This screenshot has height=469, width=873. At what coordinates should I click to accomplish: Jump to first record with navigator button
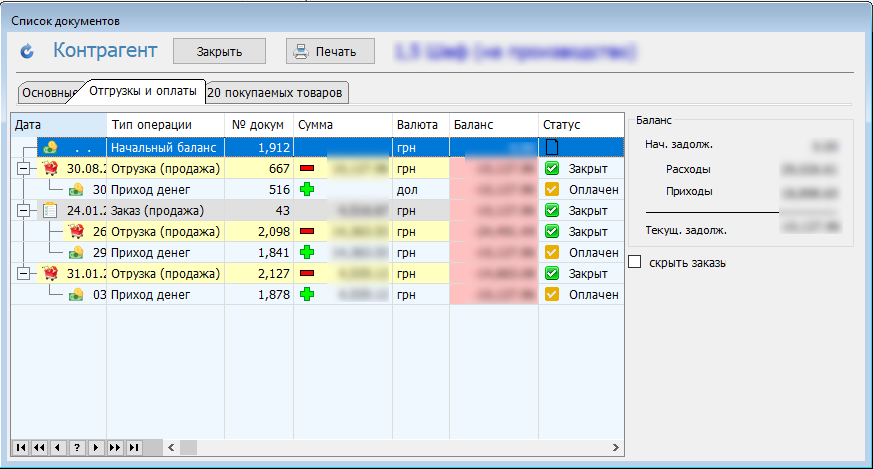[x=20, y=447]
